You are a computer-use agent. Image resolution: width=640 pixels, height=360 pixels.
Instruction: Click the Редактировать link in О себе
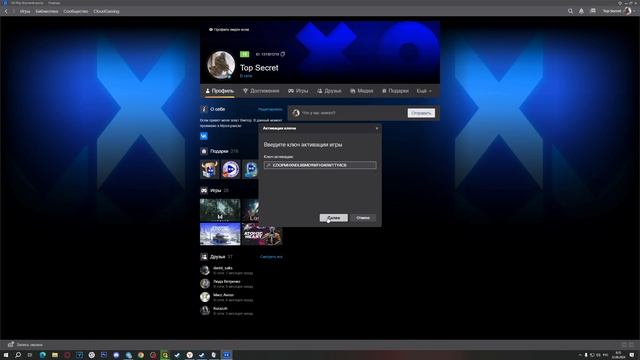click(x=270, y=109)
